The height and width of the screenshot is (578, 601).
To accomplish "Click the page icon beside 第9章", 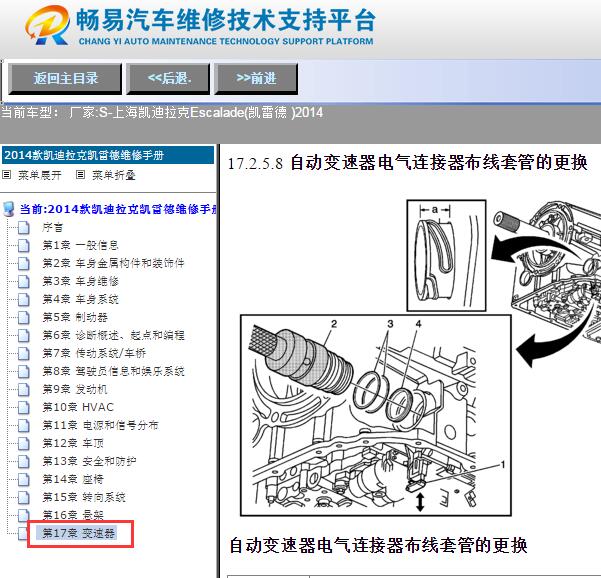I will (x=24, y=390).
